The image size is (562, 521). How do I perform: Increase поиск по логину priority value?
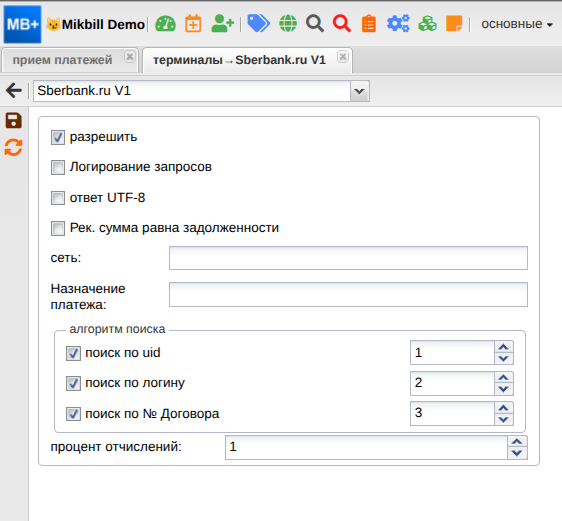tap(504, 377)
